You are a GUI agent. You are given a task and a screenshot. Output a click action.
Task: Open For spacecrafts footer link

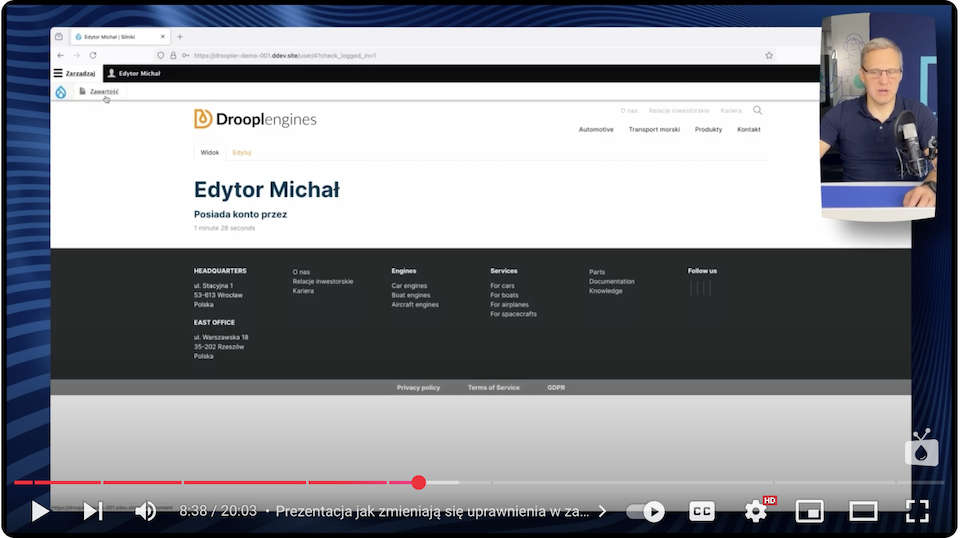pyautogui.click(x=513, y=314)
